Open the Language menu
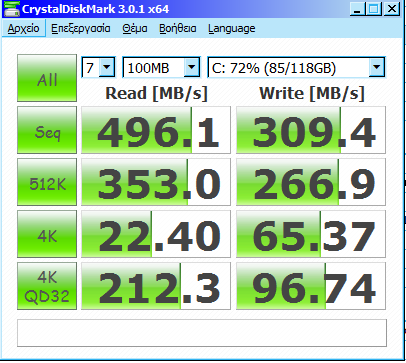The height and width of the screenshot is (363, 406). 232,28
